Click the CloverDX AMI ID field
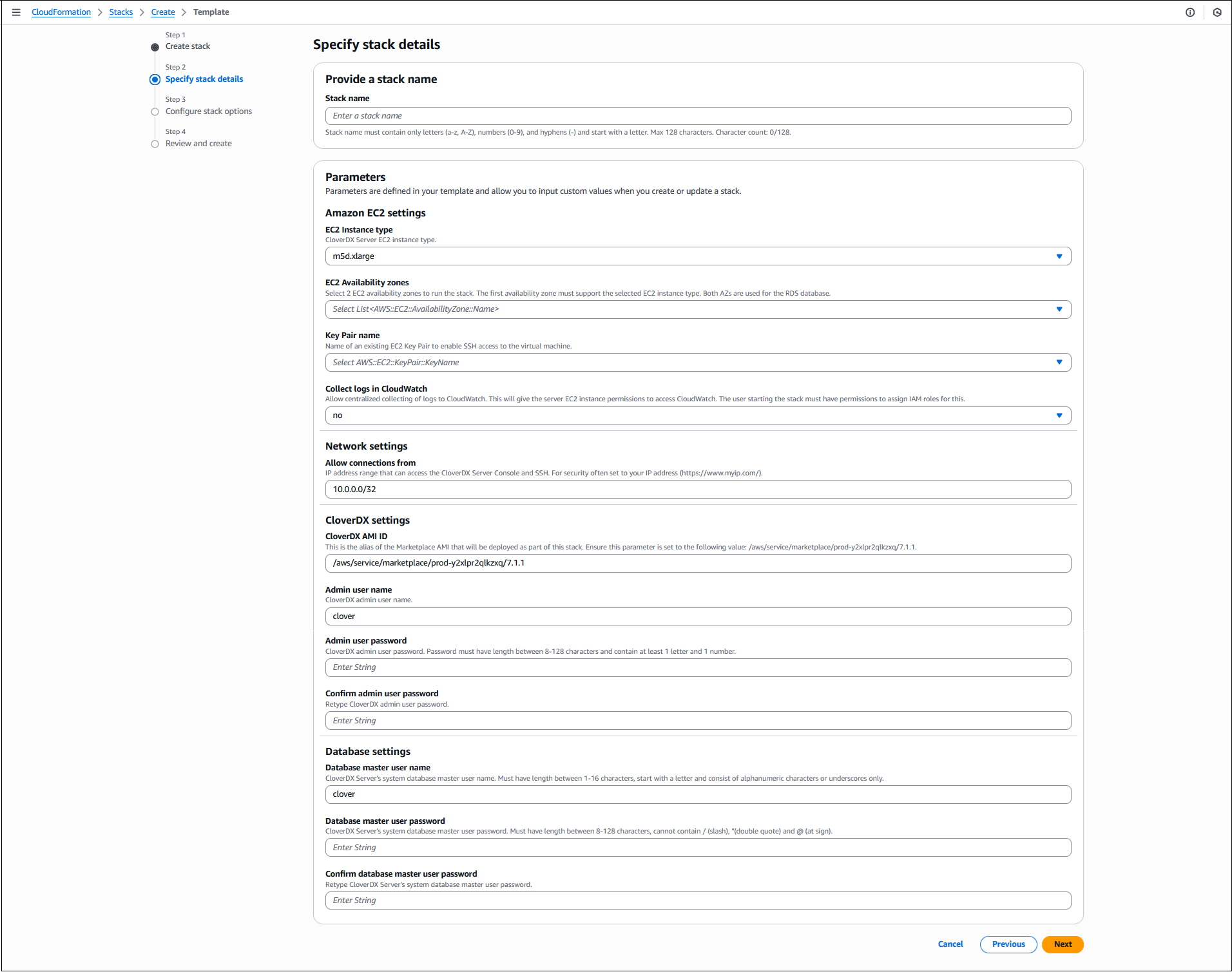The width and height of the screenshot is (1232, 972). (698, 563)
